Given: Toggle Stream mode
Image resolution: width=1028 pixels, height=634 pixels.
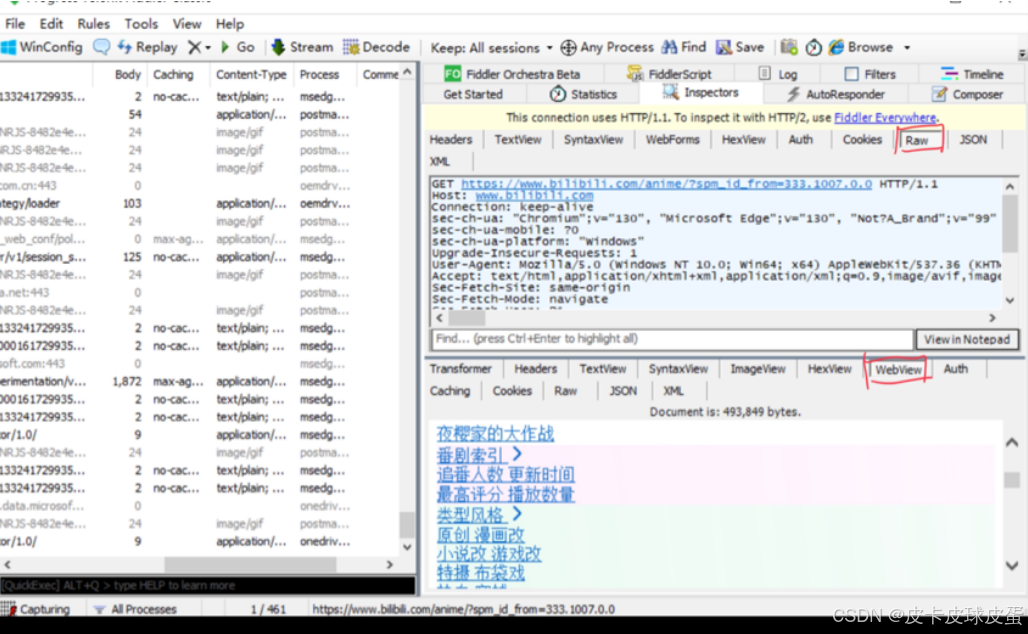Looking at the screenshot, I should [x=302, y=47].
